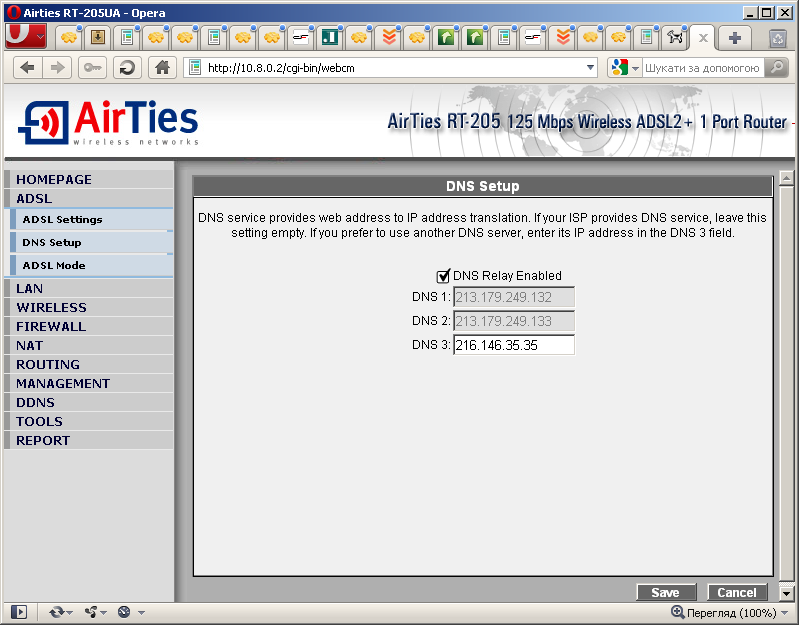This screenshot has width=799, height=625.
Task: Toggle the DNS Relay Enabled checkbox
Action: click(443, 276)
